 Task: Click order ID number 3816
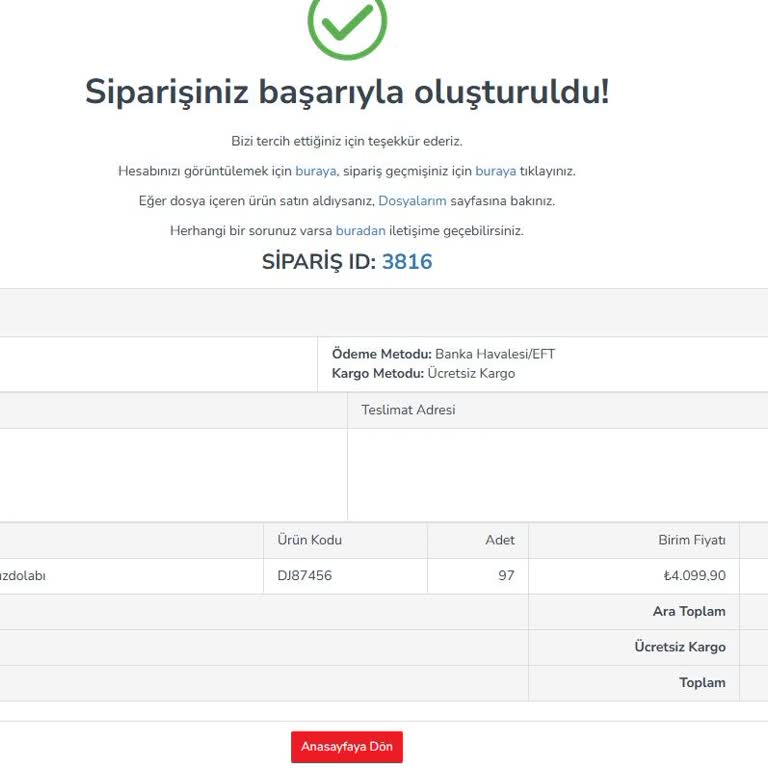tap(407, 262)
